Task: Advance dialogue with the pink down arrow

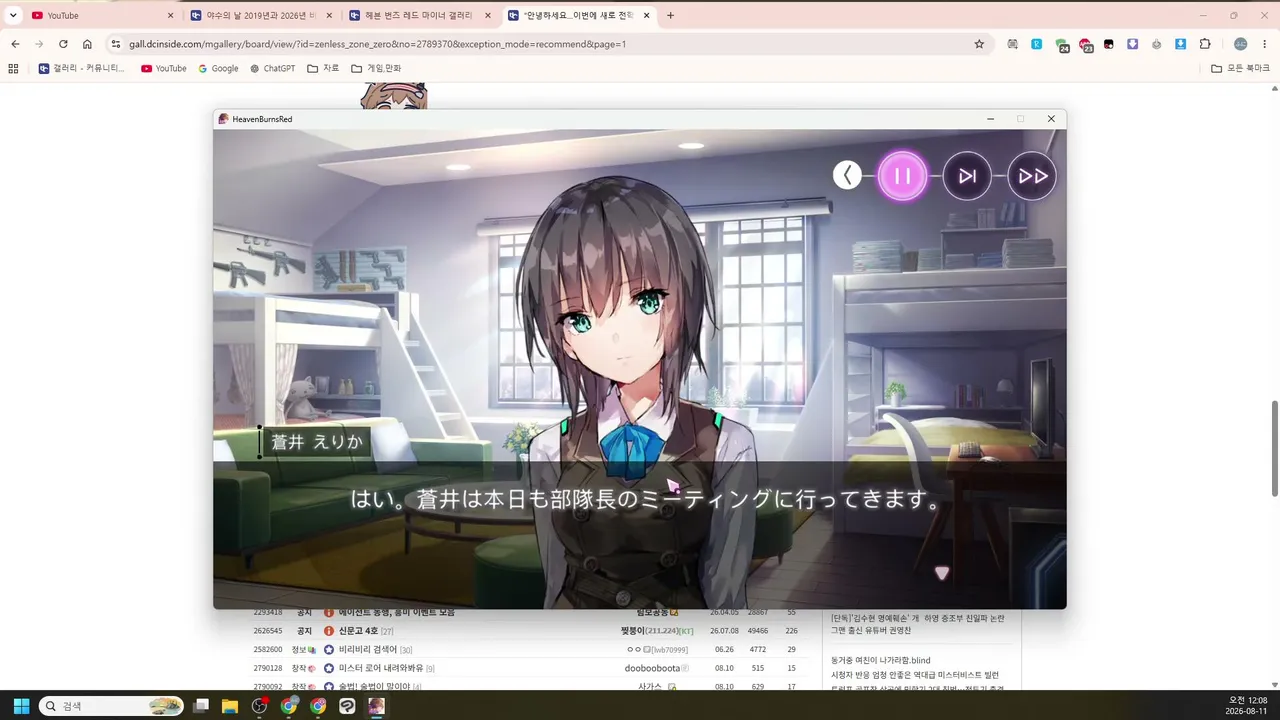Action: [941, 573]
